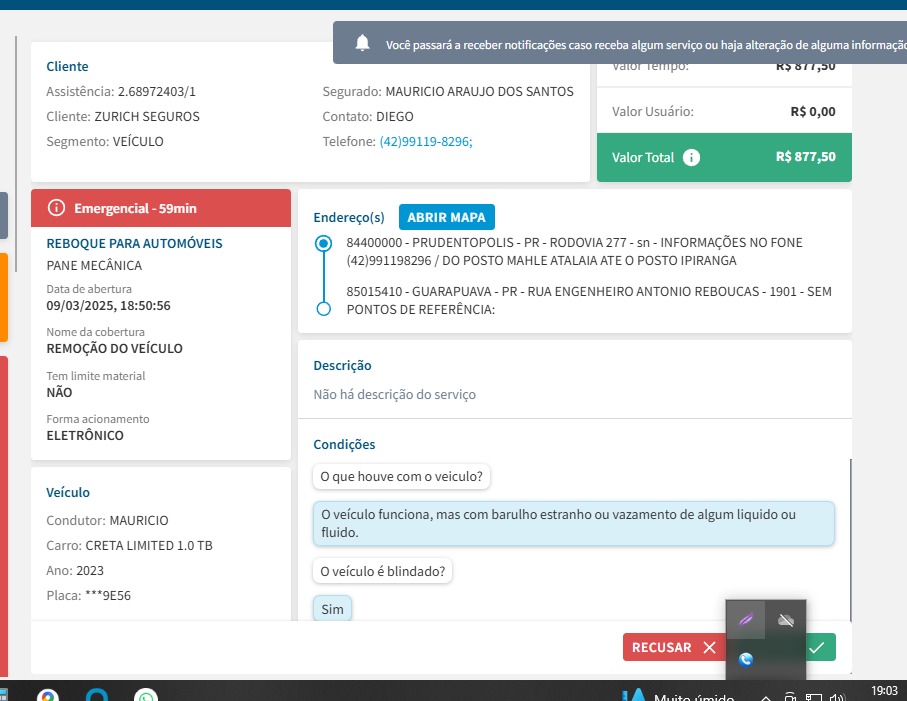Accept the service with green checkmark button
This screenshot has width=907, height=701.
coord(820,647)
